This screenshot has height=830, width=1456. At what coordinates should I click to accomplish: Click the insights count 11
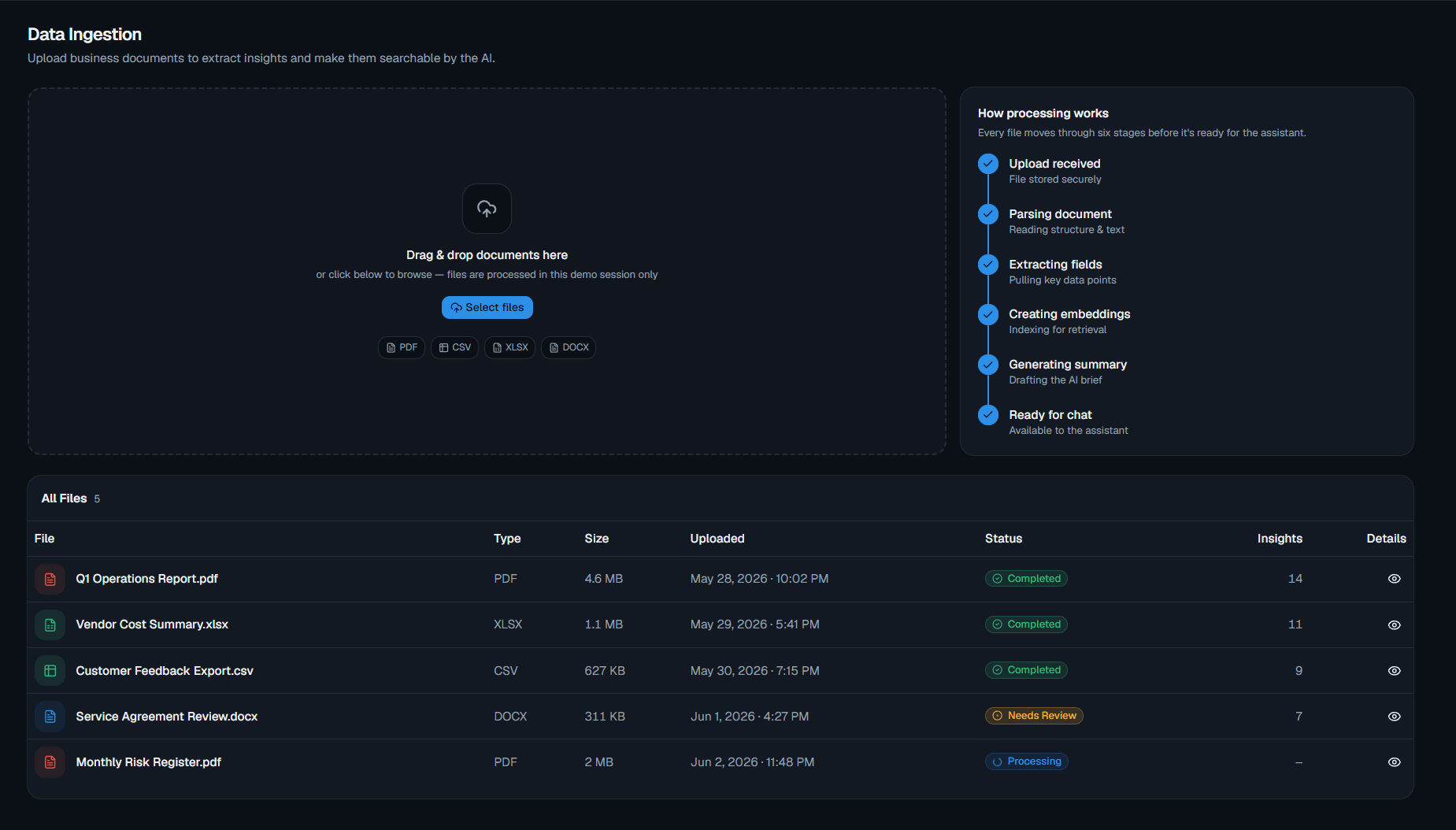[x=1295, y=624]
